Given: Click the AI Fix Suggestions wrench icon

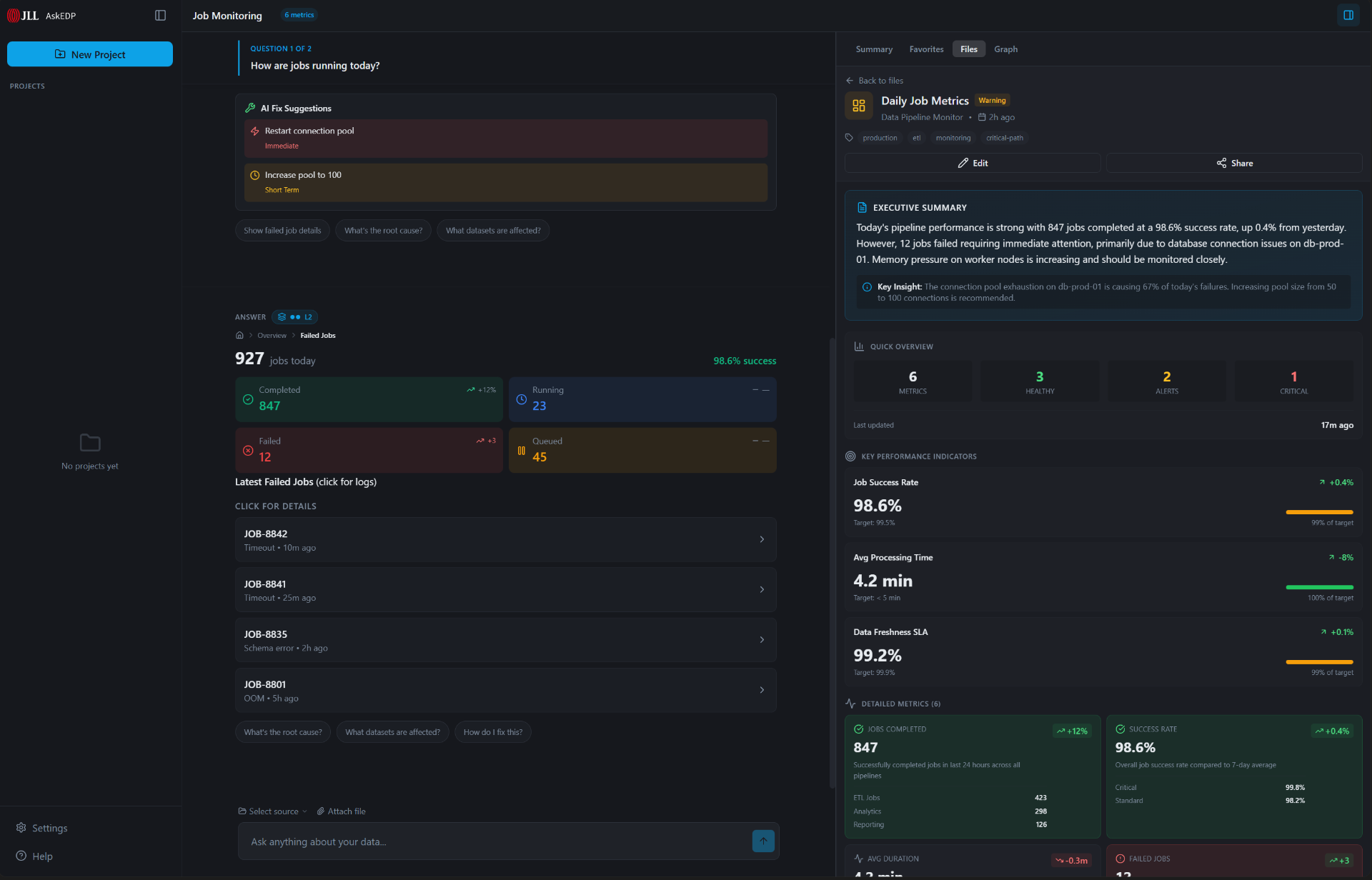Looking at the screenshot, I should (250, 108).
